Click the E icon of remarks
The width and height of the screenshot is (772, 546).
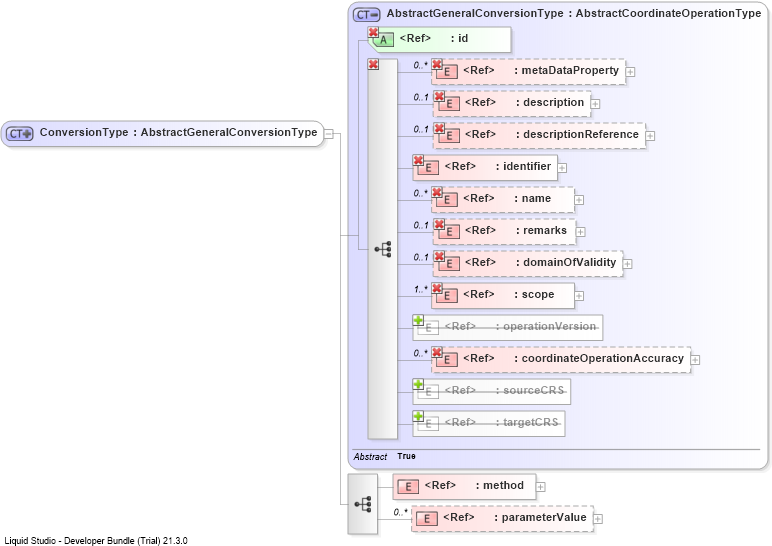(449, 232)
